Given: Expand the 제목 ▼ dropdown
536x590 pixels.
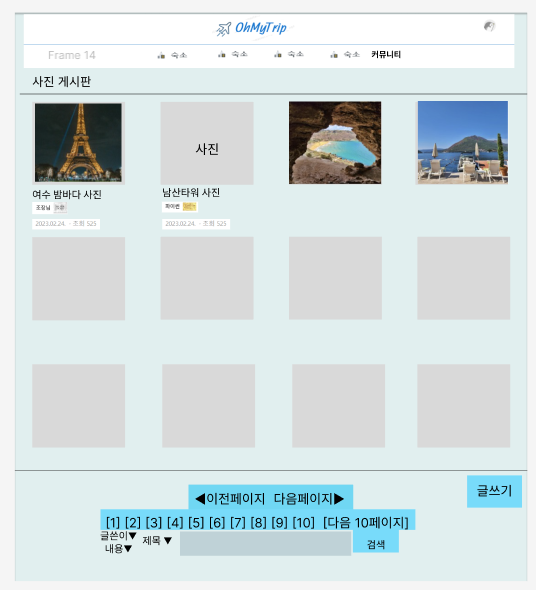Looking at the screenshot, I should (x=157, y=541).
